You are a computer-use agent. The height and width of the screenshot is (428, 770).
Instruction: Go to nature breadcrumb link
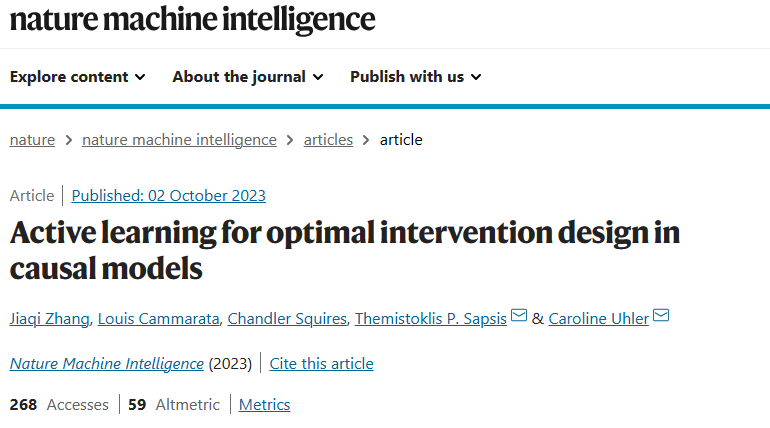coord(32,140)
